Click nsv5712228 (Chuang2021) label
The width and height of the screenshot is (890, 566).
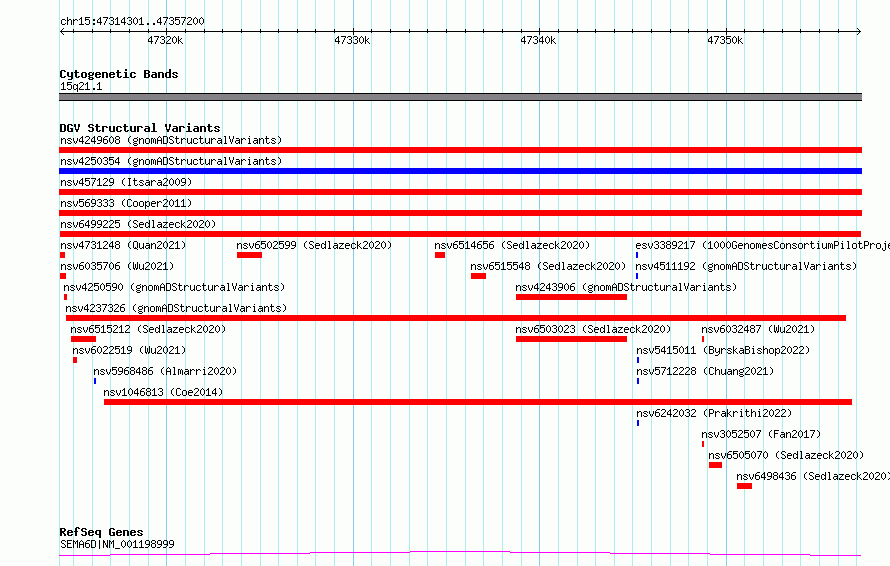(705, 371)
